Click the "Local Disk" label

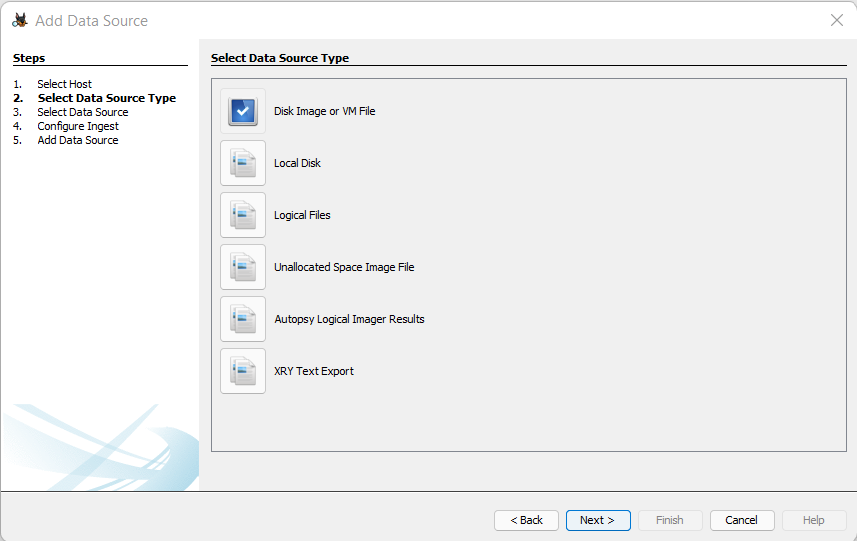point(297,163)
